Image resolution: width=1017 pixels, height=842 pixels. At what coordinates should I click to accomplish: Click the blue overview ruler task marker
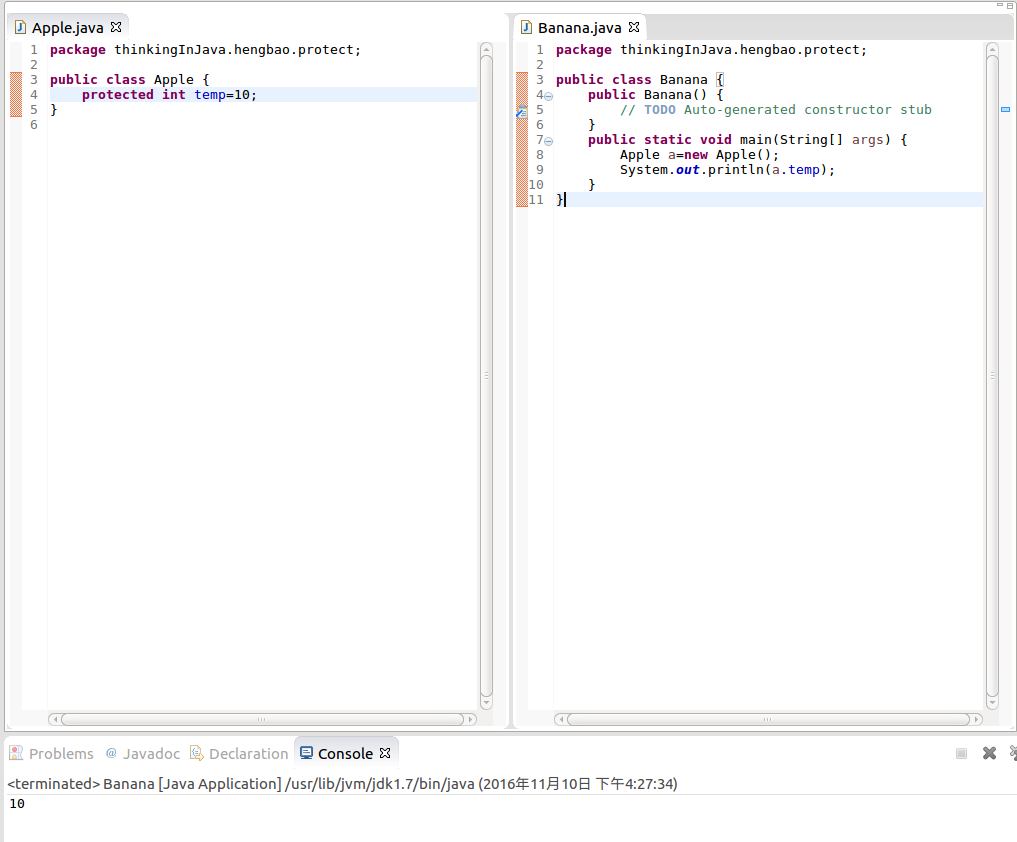click(x=1005, y=110)
